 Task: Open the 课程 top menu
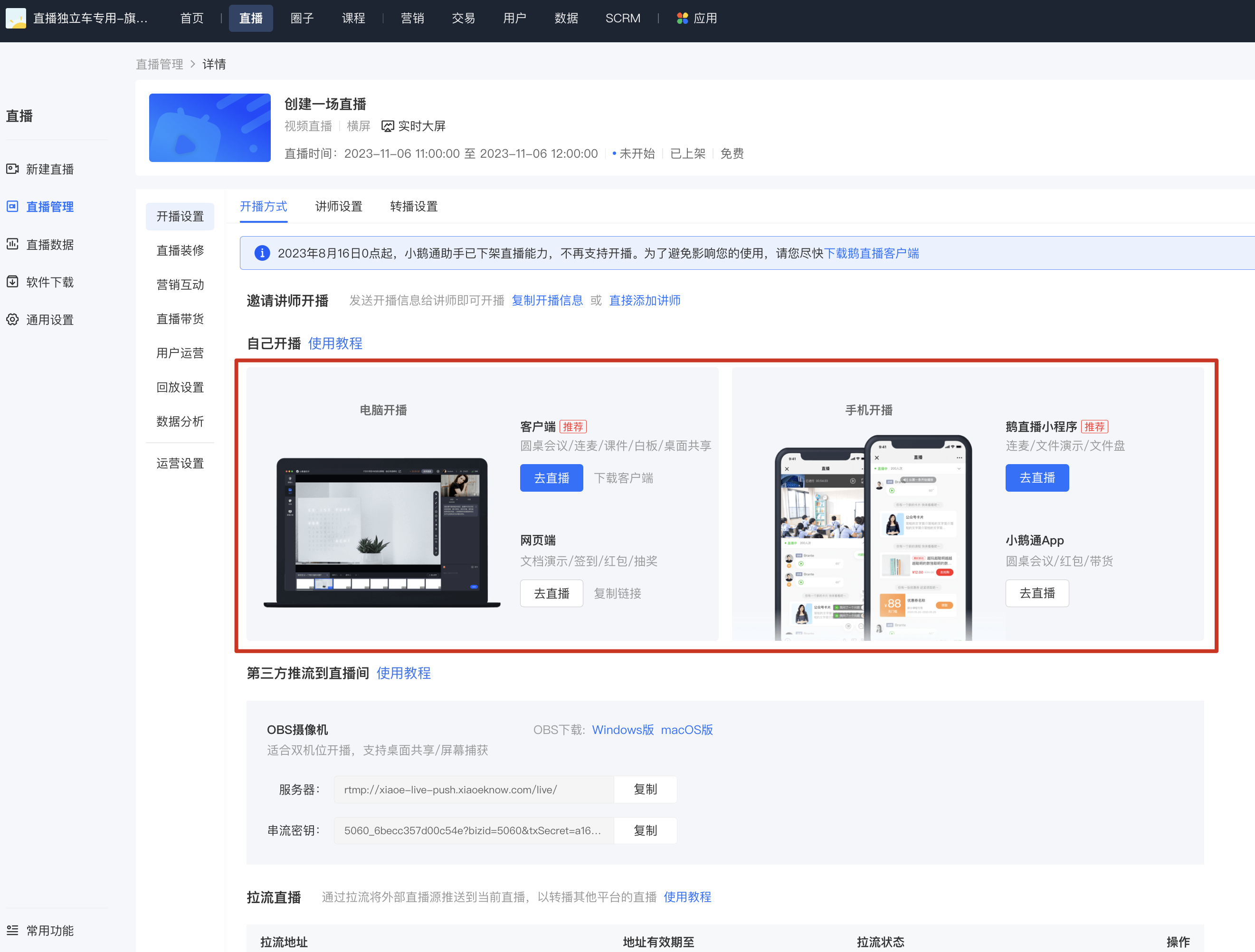click(x=353, y=18)
